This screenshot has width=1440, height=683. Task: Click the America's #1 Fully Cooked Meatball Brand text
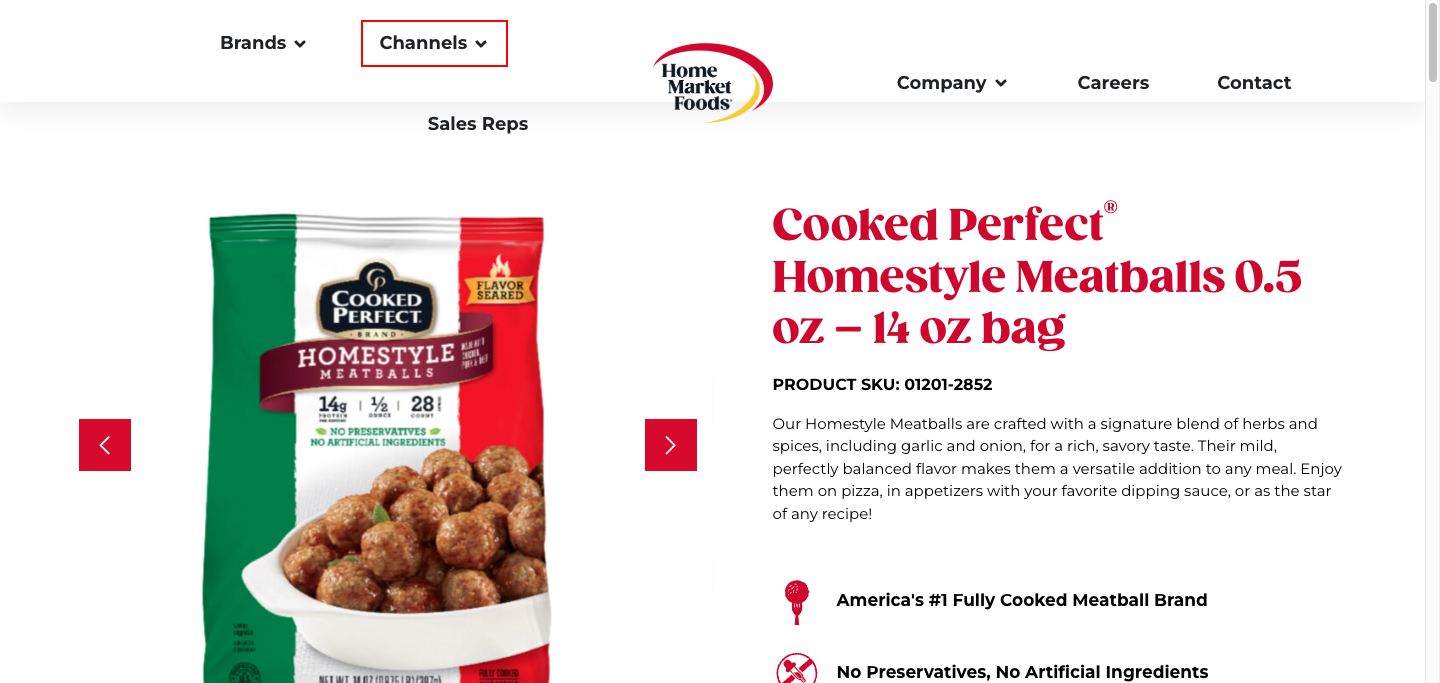(1022, 600)
